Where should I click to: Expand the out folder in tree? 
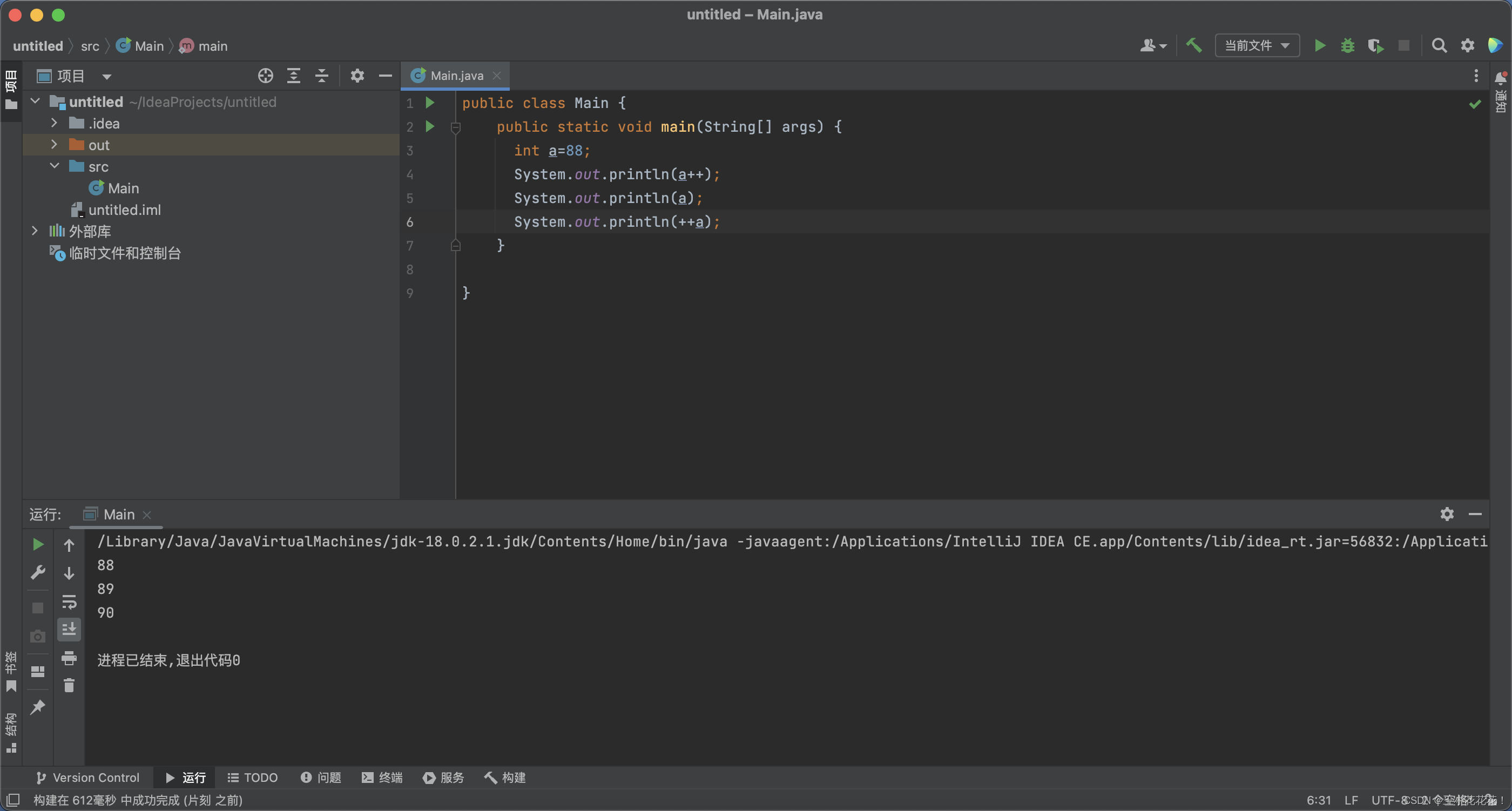(54, 145)
